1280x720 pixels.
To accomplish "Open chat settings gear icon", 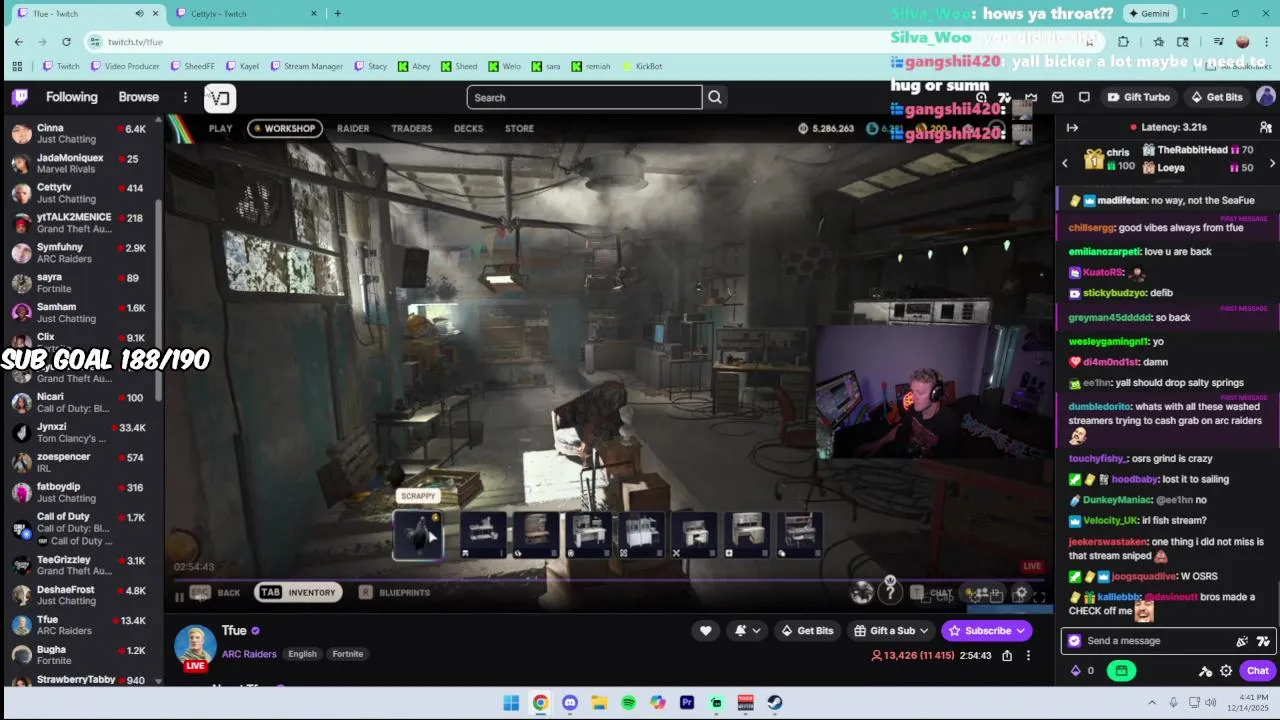I will tap(1226, 671).
